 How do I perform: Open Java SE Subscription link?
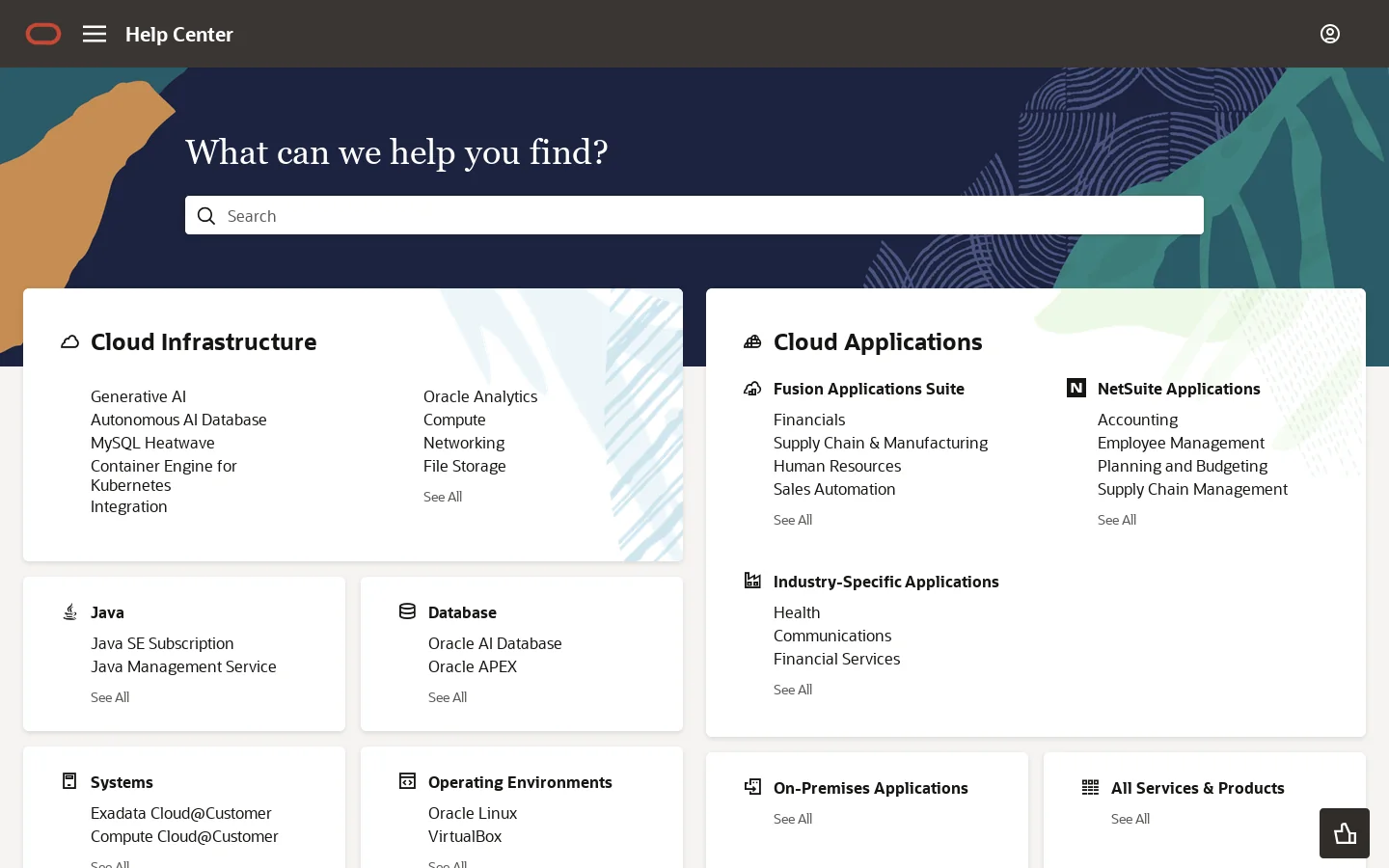(x=162, y=643)
